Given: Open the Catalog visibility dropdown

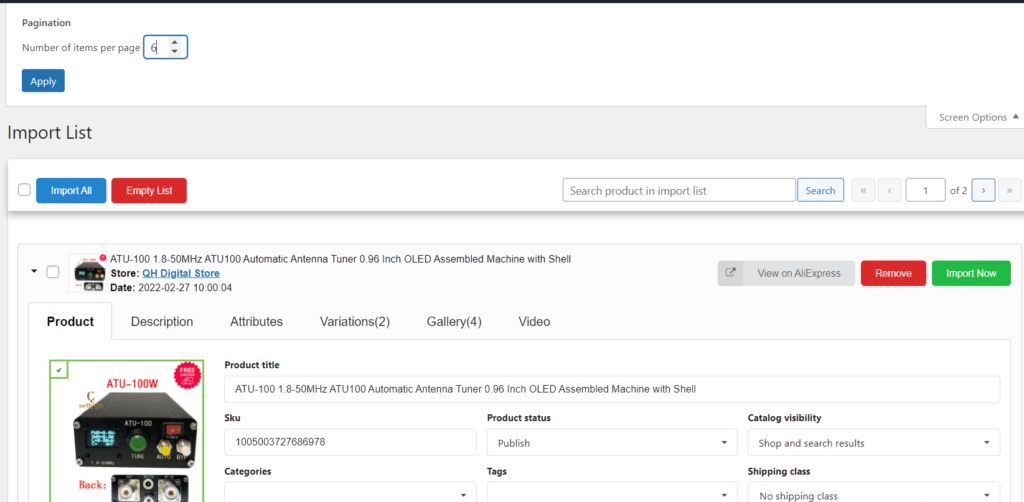Looking at the screenshot, I should (x=873, y=443).
